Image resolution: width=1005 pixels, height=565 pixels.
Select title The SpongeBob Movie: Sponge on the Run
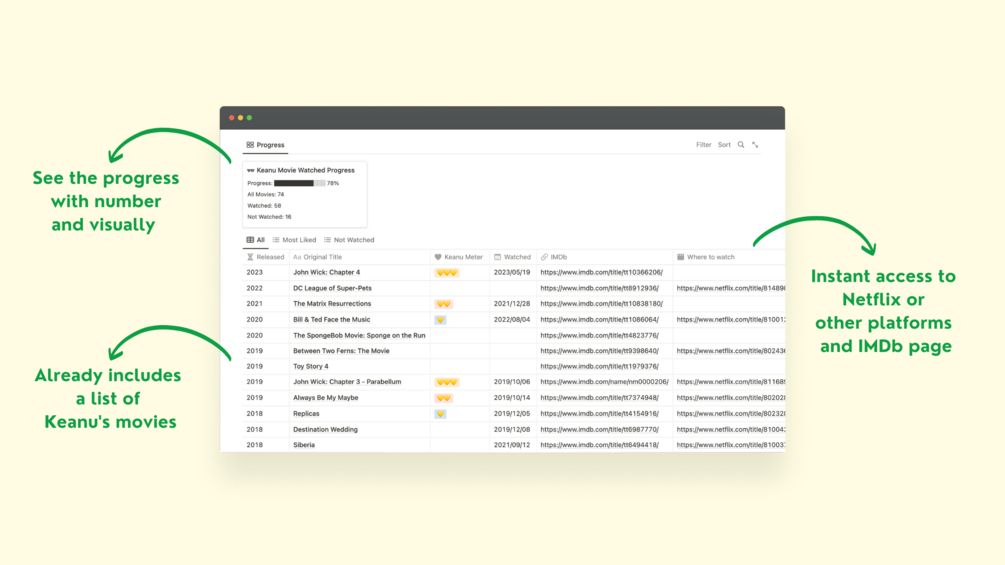(x=359, y=335)
